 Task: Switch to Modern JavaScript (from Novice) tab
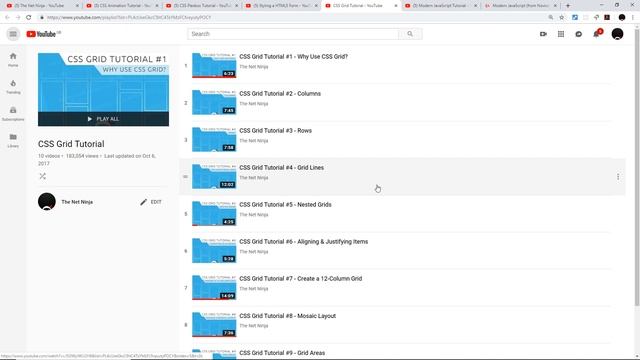[519, 6]
